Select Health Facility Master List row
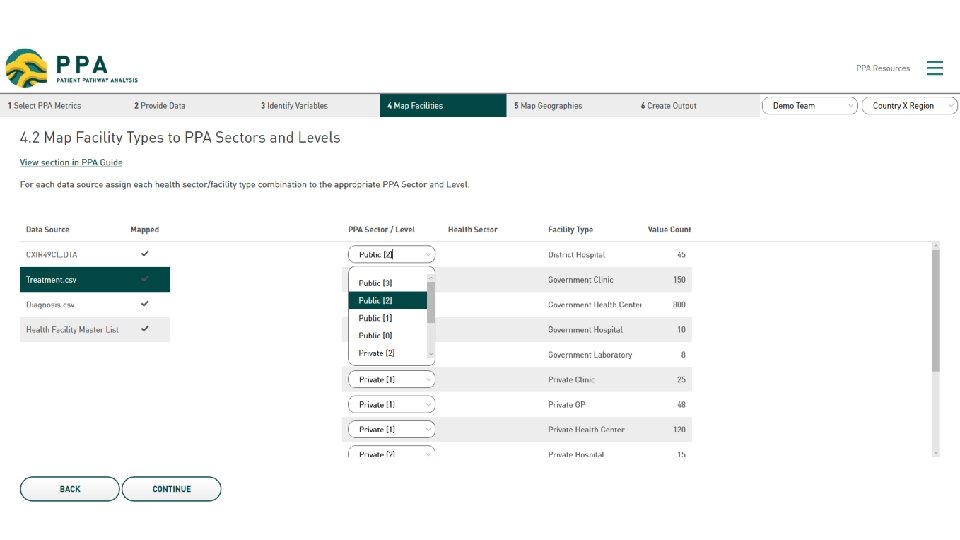Screen dimensions: 960x540 (95, 329)
